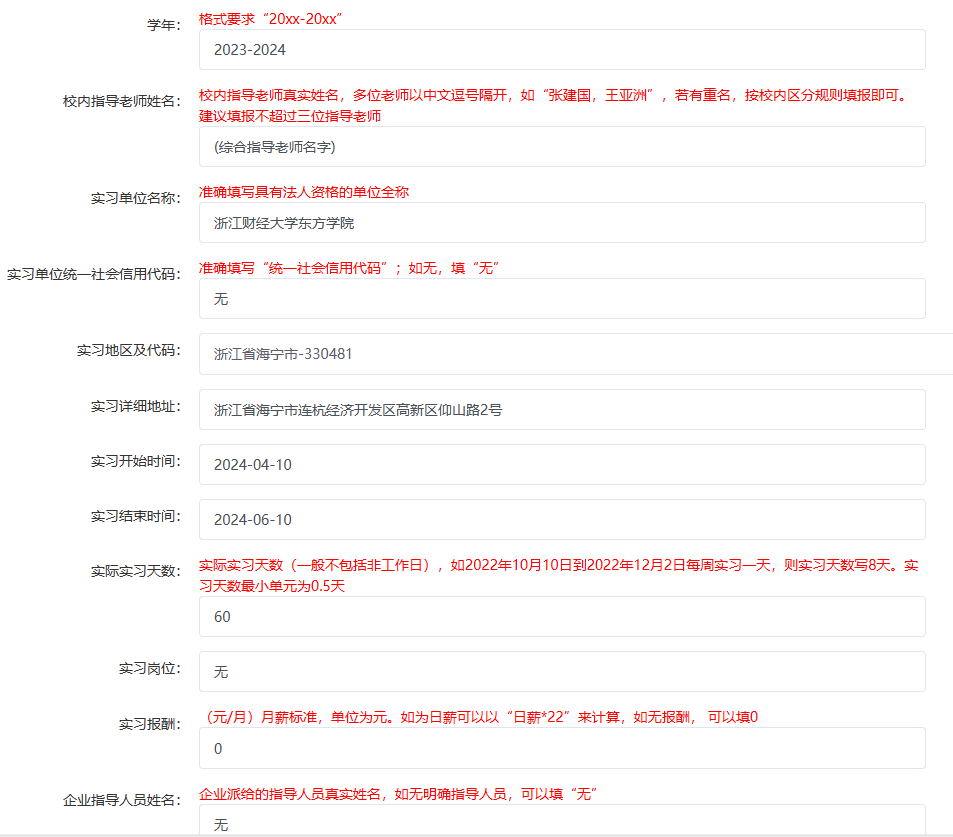Click the 学年 input showing 2023-2024
Screen dimensions: 953x837
562,49
